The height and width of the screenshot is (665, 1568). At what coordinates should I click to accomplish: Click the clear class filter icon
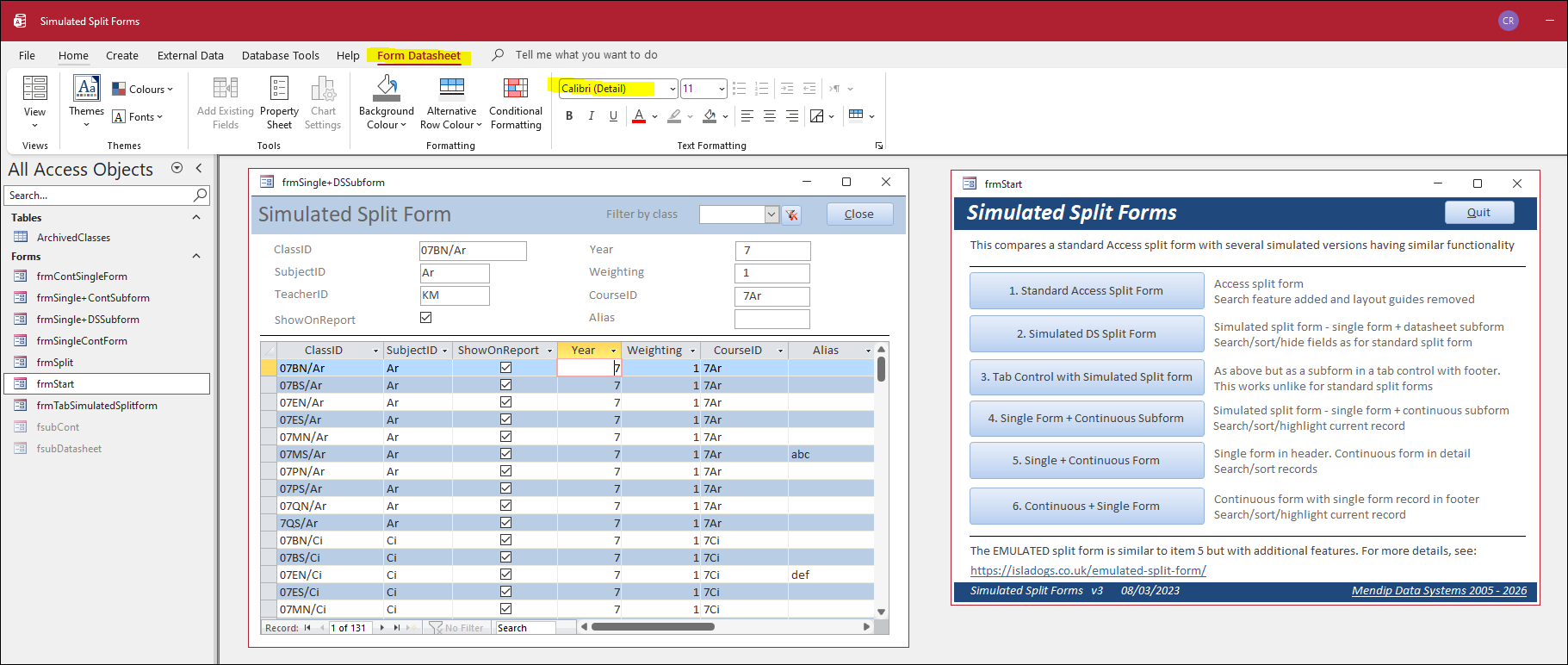point(791,214)
